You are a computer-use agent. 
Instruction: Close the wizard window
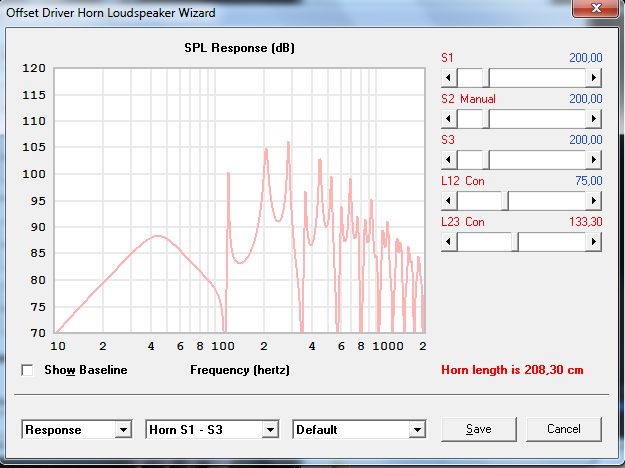point(596,8)
